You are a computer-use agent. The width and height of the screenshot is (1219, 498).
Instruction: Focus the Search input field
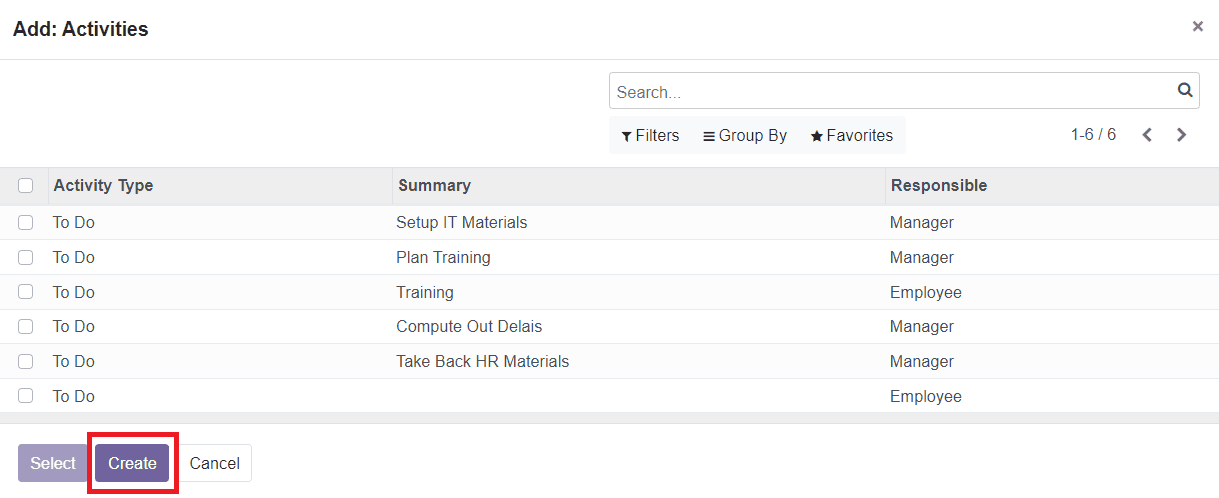890,91
